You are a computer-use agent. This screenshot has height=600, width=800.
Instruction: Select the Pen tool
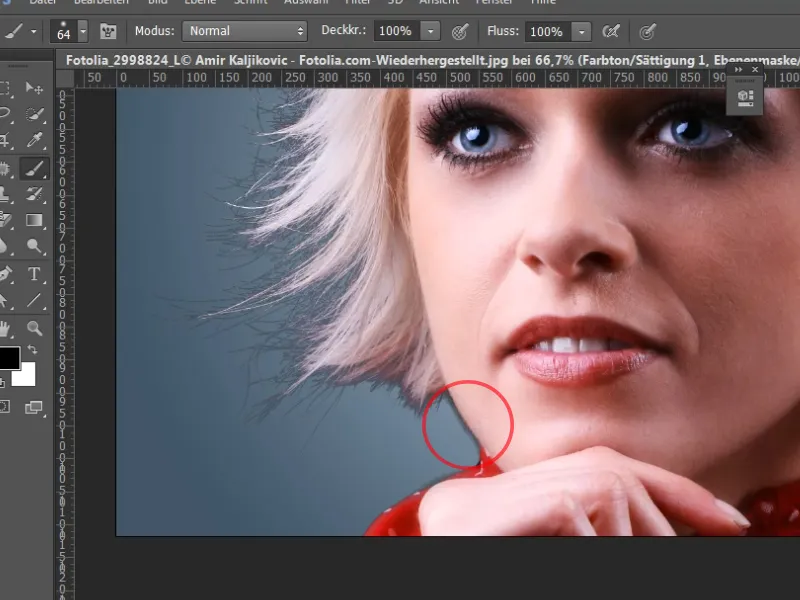coord(5,274)
